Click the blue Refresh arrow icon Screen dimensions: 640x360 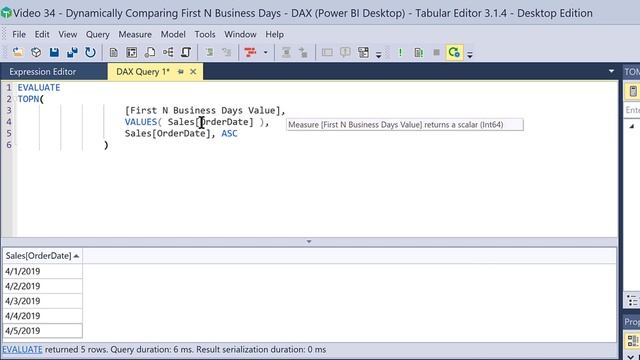[90, 52]
